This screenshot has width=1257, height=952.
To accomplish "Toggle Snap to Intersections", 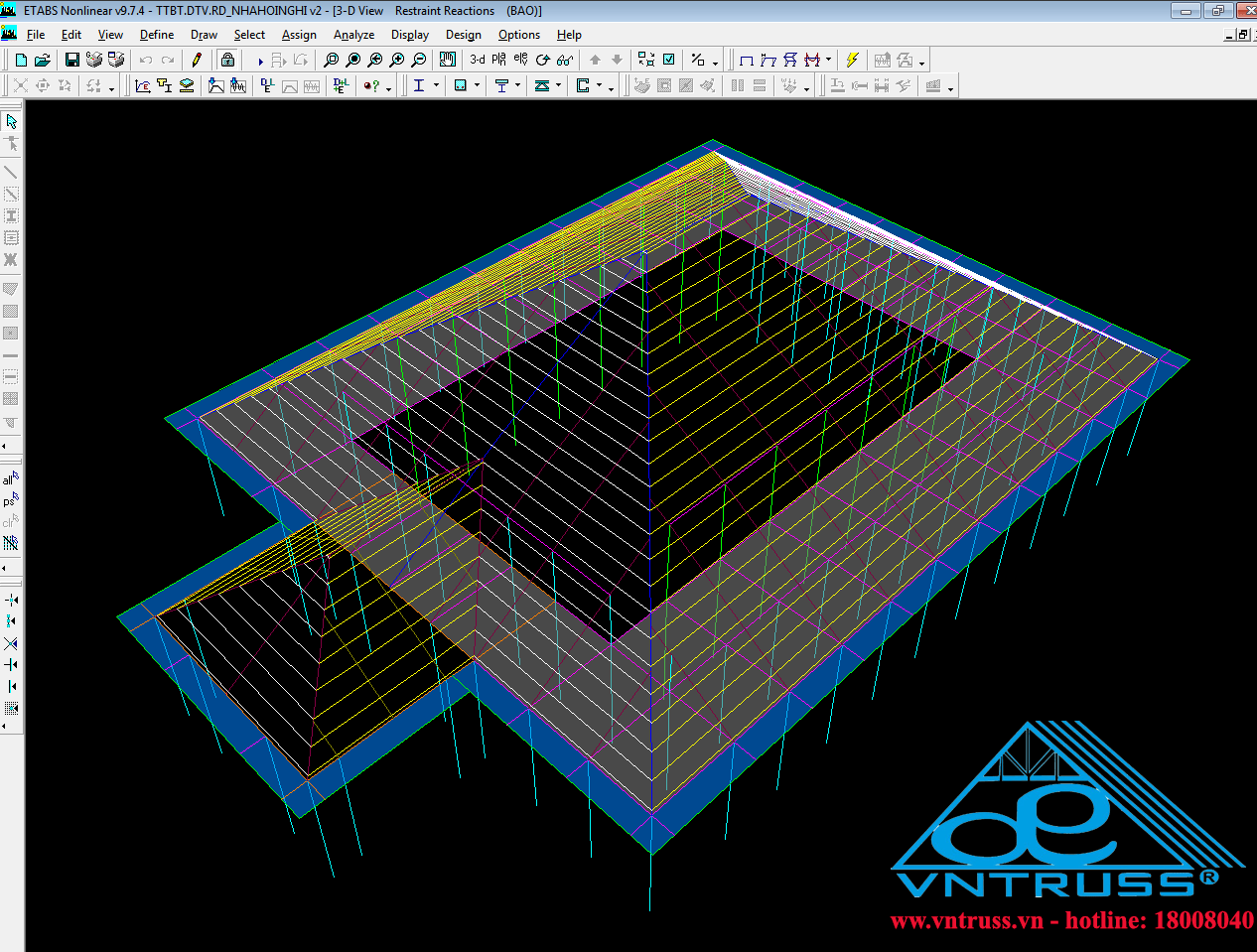I will pos(11,643).
